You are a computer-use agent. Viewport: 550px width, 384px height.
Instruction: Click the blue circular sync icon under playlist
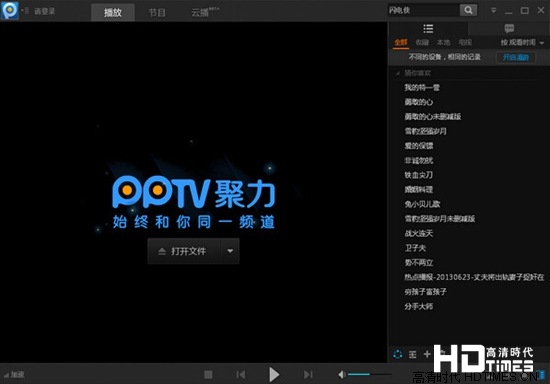tap(398, 354)
